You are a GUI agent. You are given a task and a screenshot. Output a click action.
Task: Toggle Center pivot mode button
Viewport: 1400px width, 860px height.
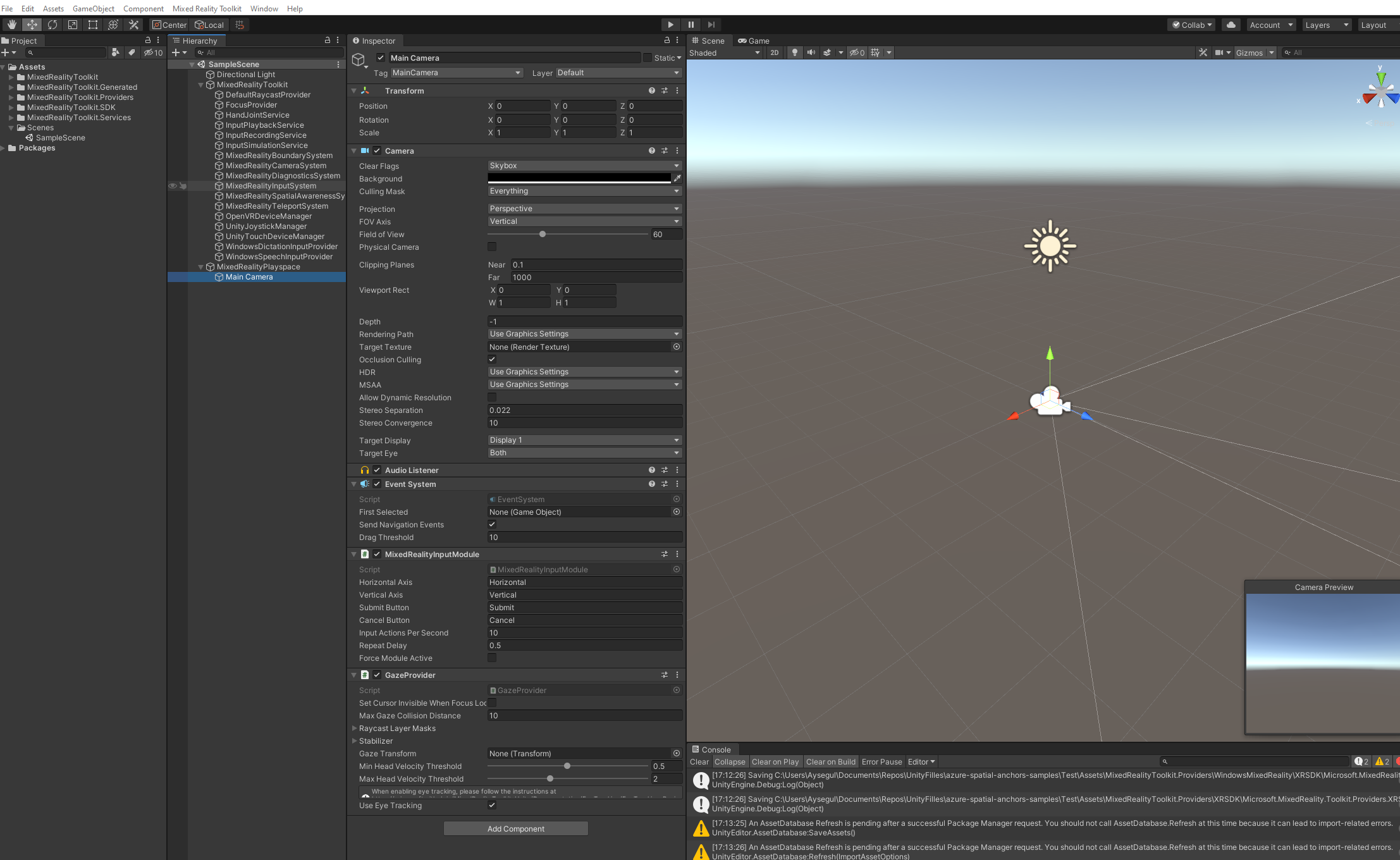(x=169, y=25)
